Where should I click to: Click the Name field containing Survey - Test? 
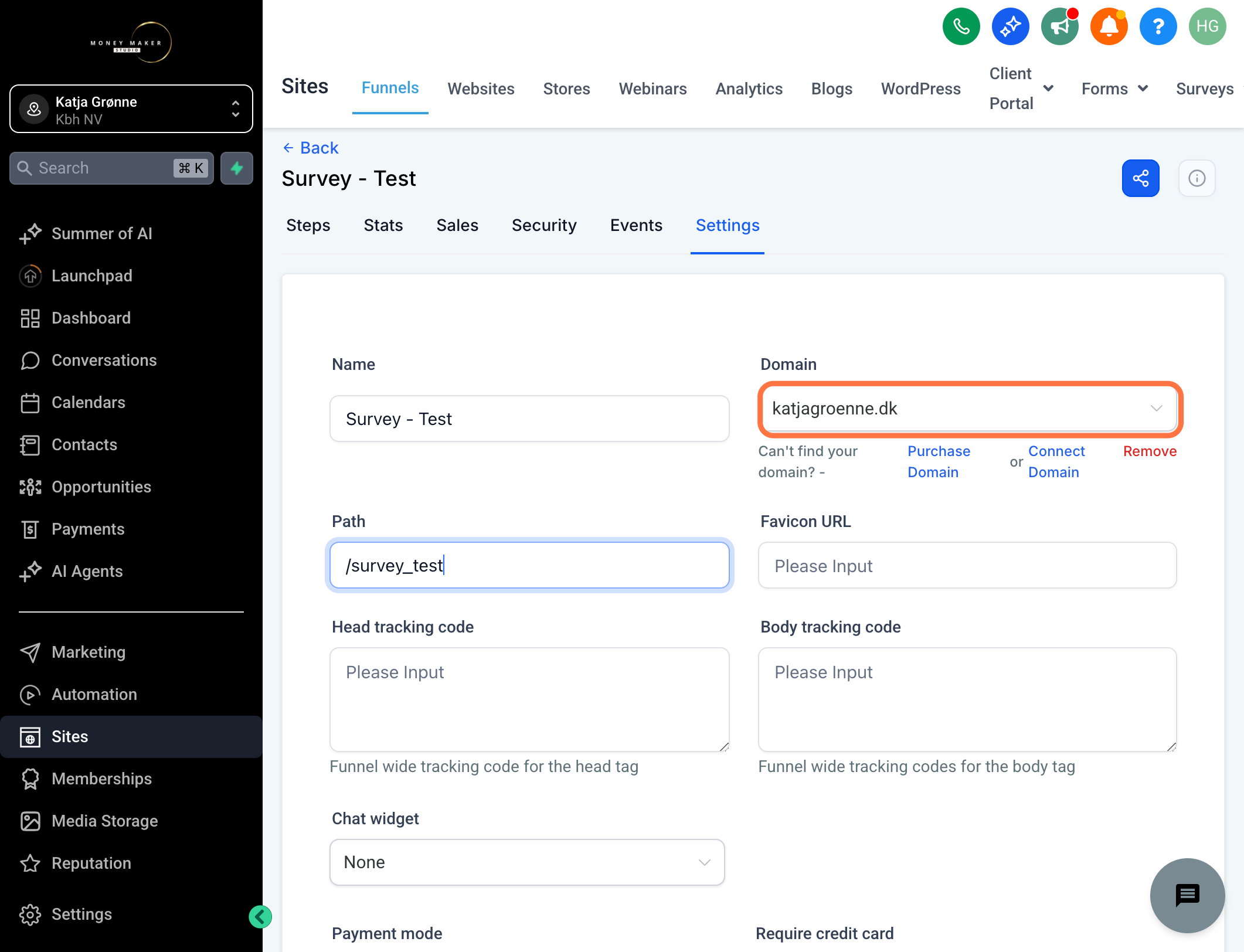(529, 419)
